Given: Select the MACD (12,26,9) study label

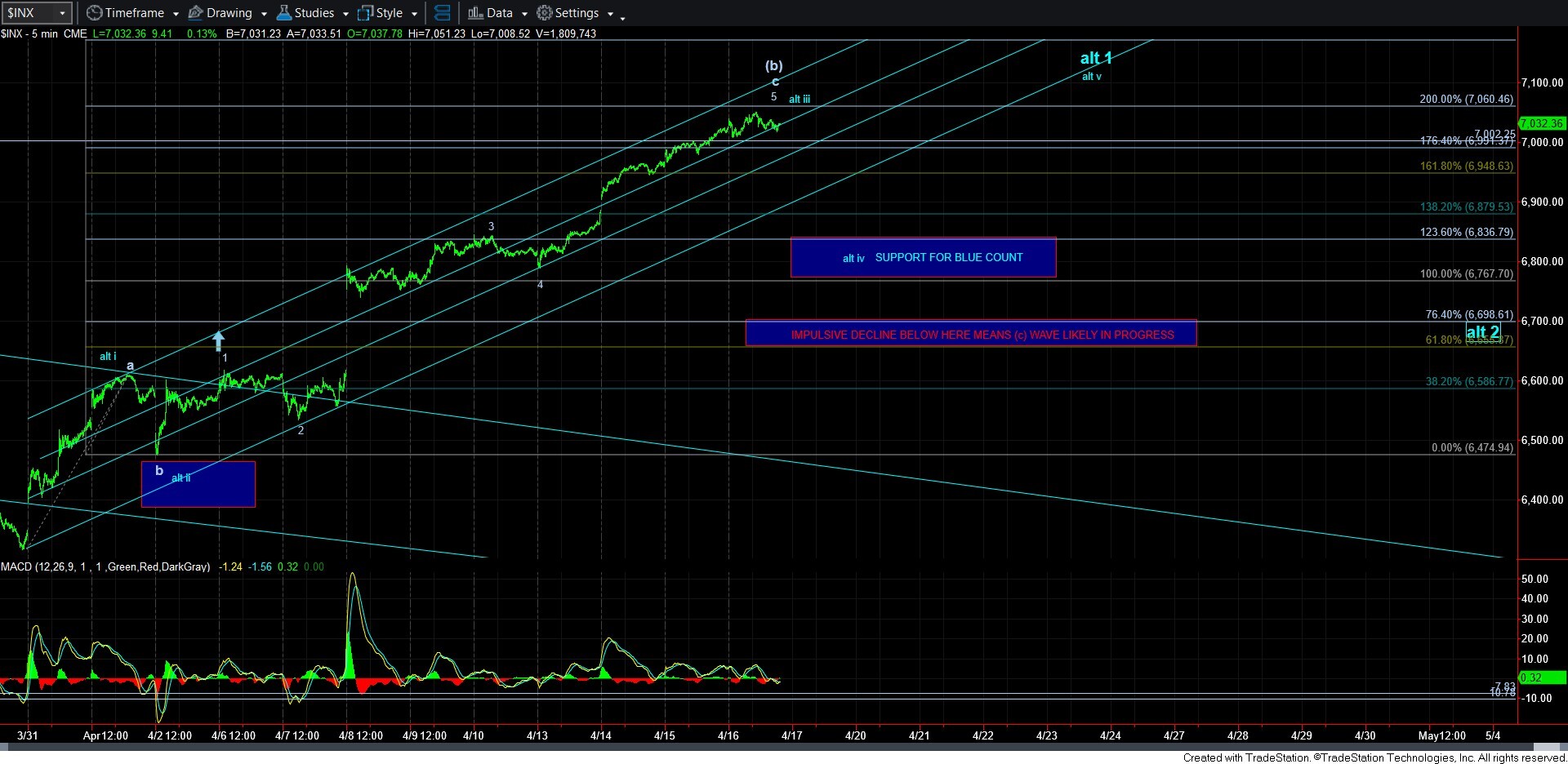Looking at the screenshot, I should (105, 566).
